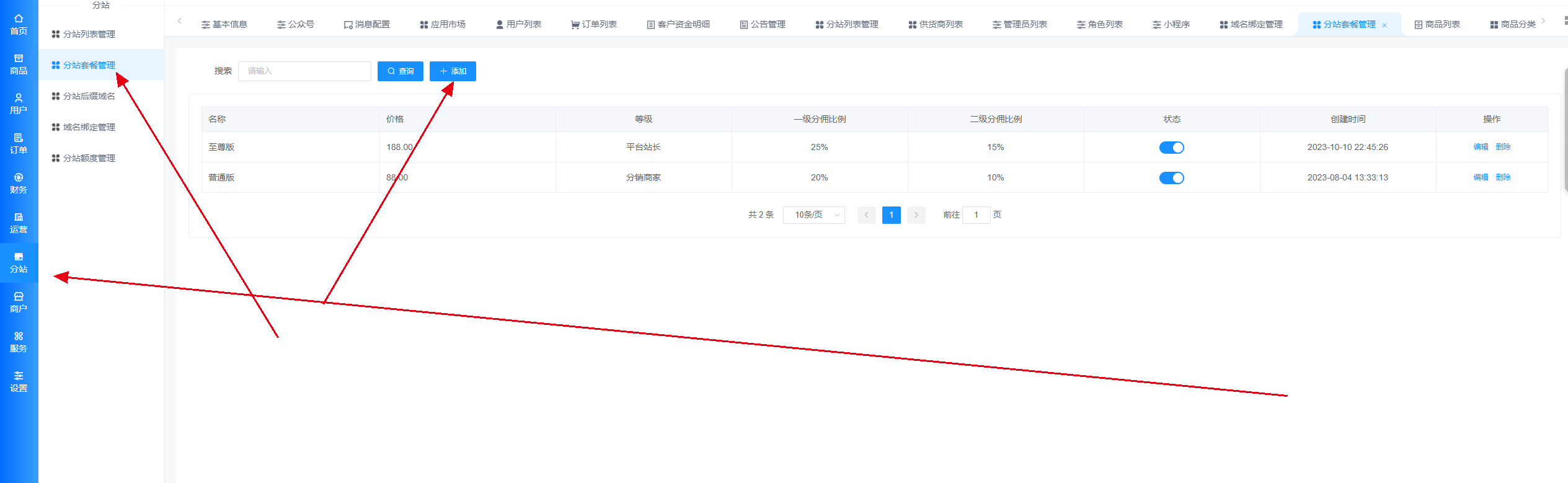Click the 分销商家 level cell
This screenshot has width=1568, height=483.
pos(644,177)
